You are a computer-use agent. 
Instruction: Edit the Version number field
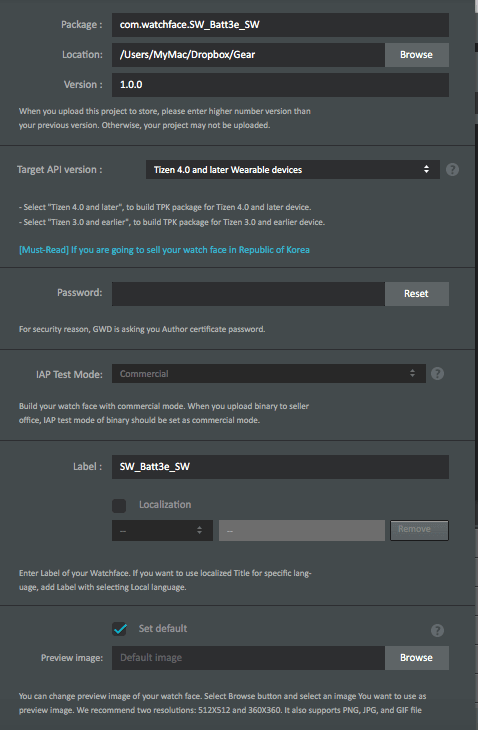(x=280, y=85)
